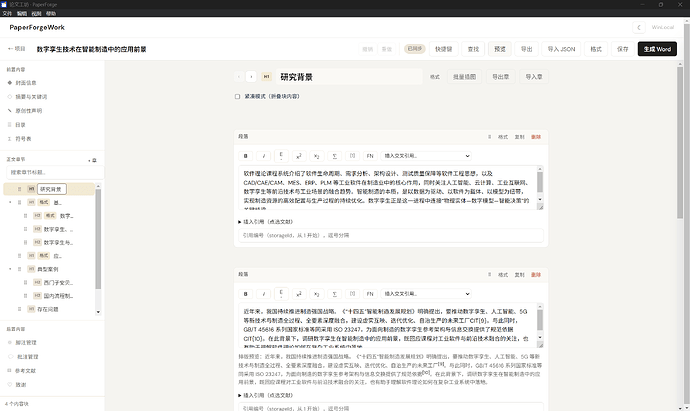Click the 导出 button in top toolbar
This screenshot has width=690, height=411.
point(526,49)
